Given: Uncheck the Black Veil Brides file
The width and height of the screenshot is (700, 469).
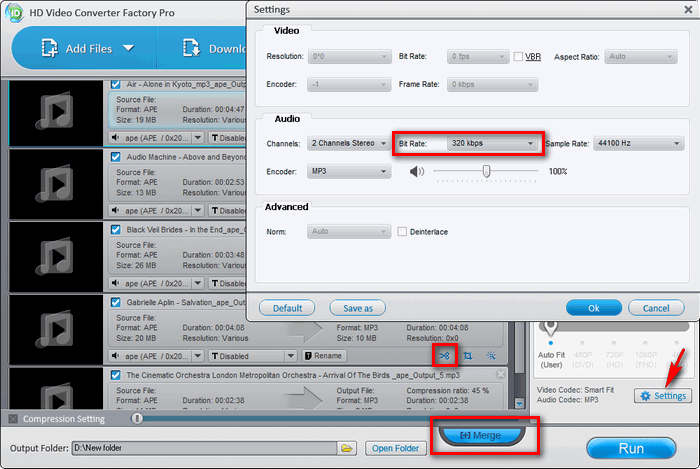Looking at the screenshot, I should (116, 229).
